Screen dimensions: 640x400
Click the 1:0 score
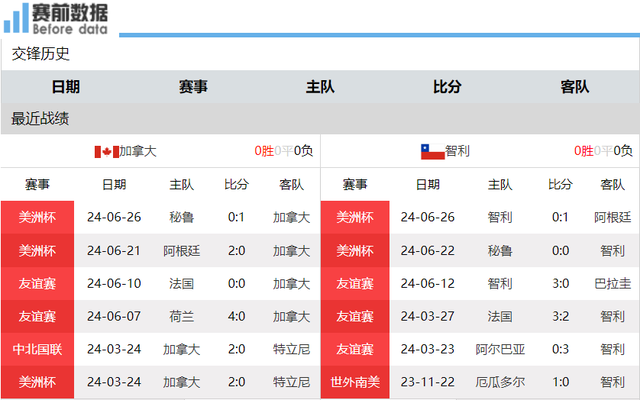point(560,382)
